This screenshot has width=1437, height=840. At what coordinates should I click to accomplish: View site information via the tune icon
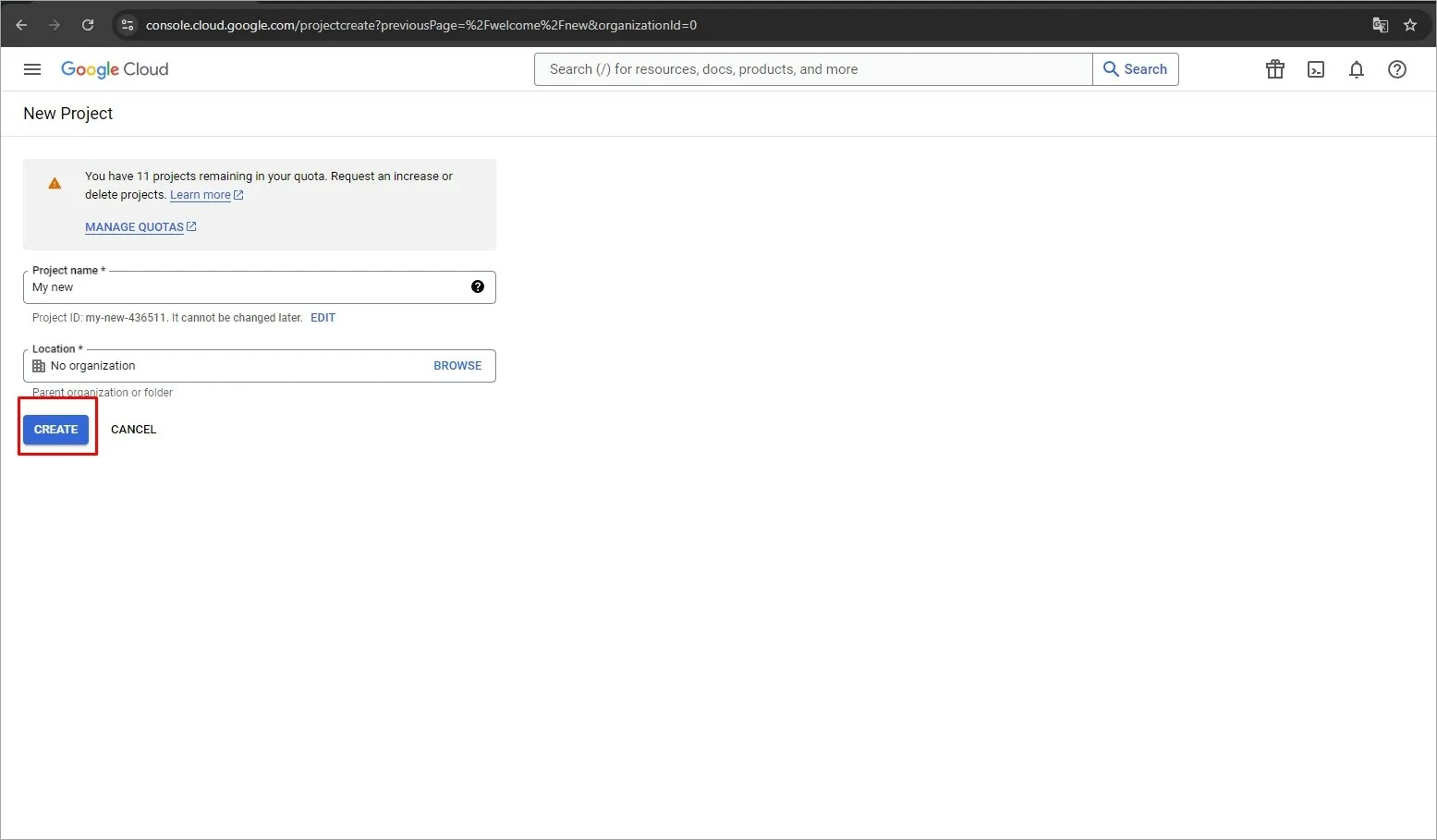tap(127, 25)
